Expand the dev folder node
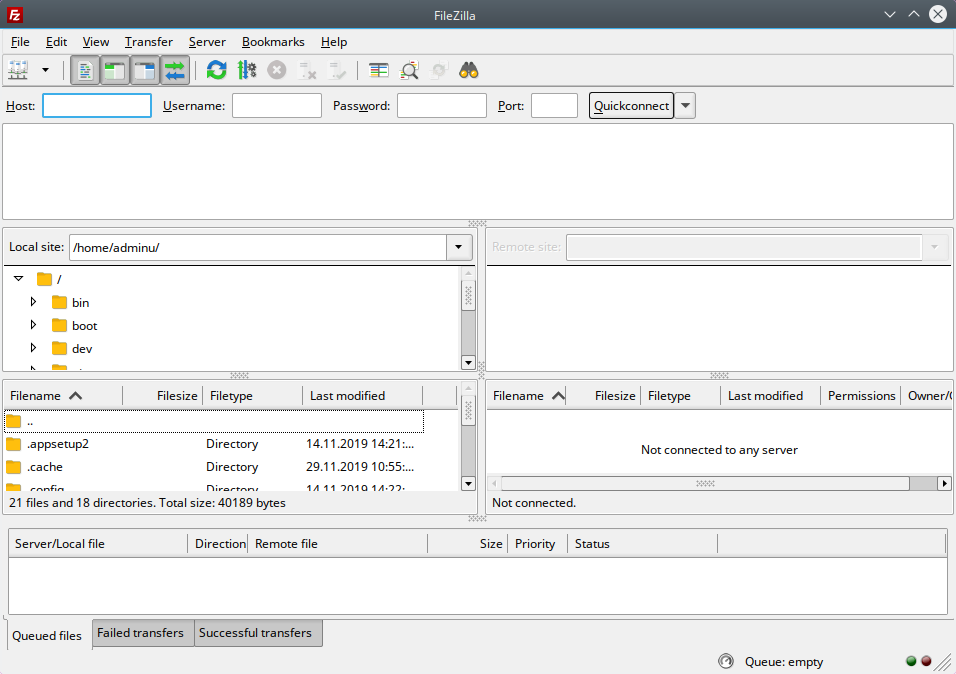 pyautogui.click(x=34, y=348)
